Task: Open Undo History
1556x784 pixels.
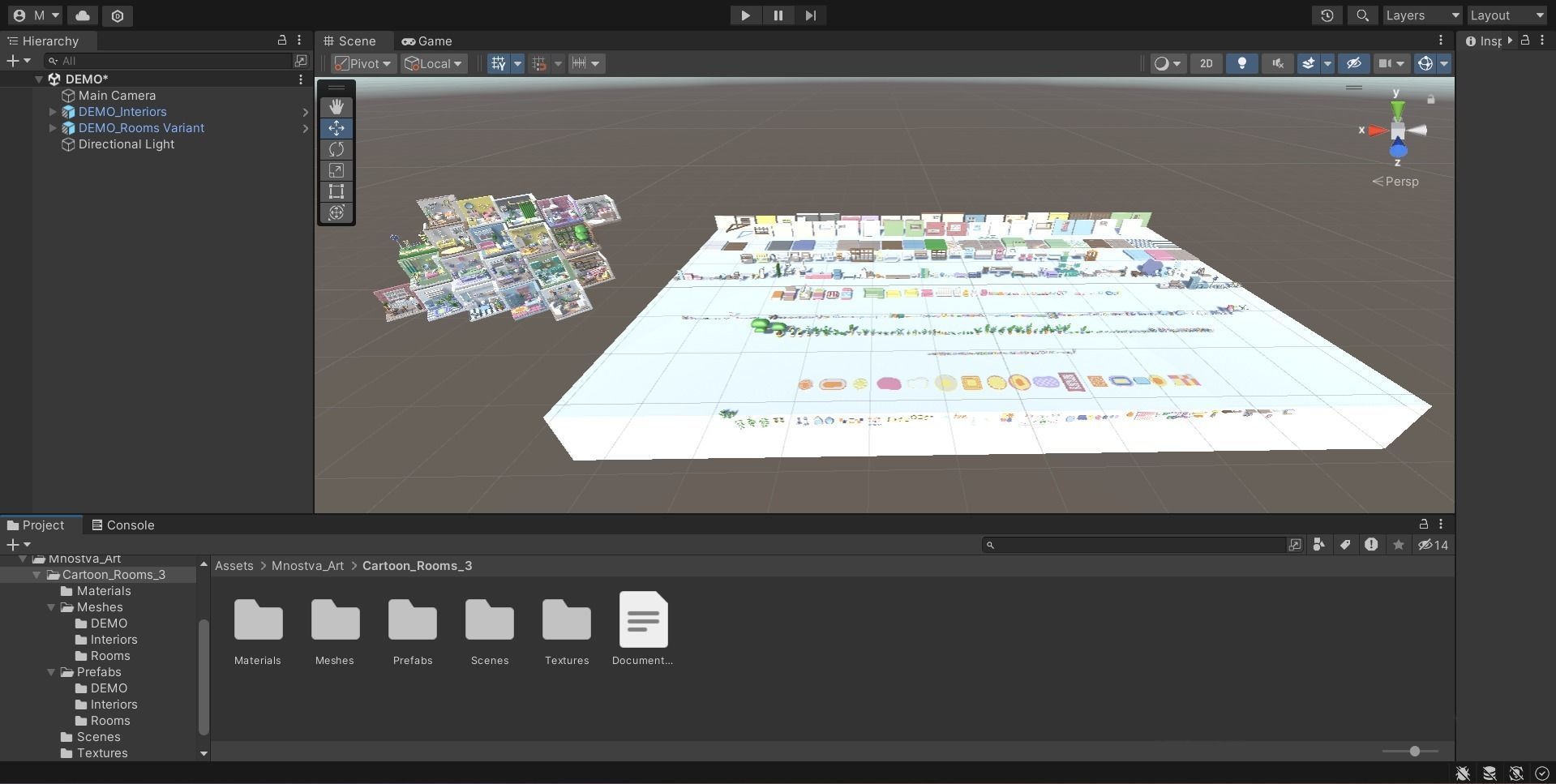Action: pos(1327,15)
